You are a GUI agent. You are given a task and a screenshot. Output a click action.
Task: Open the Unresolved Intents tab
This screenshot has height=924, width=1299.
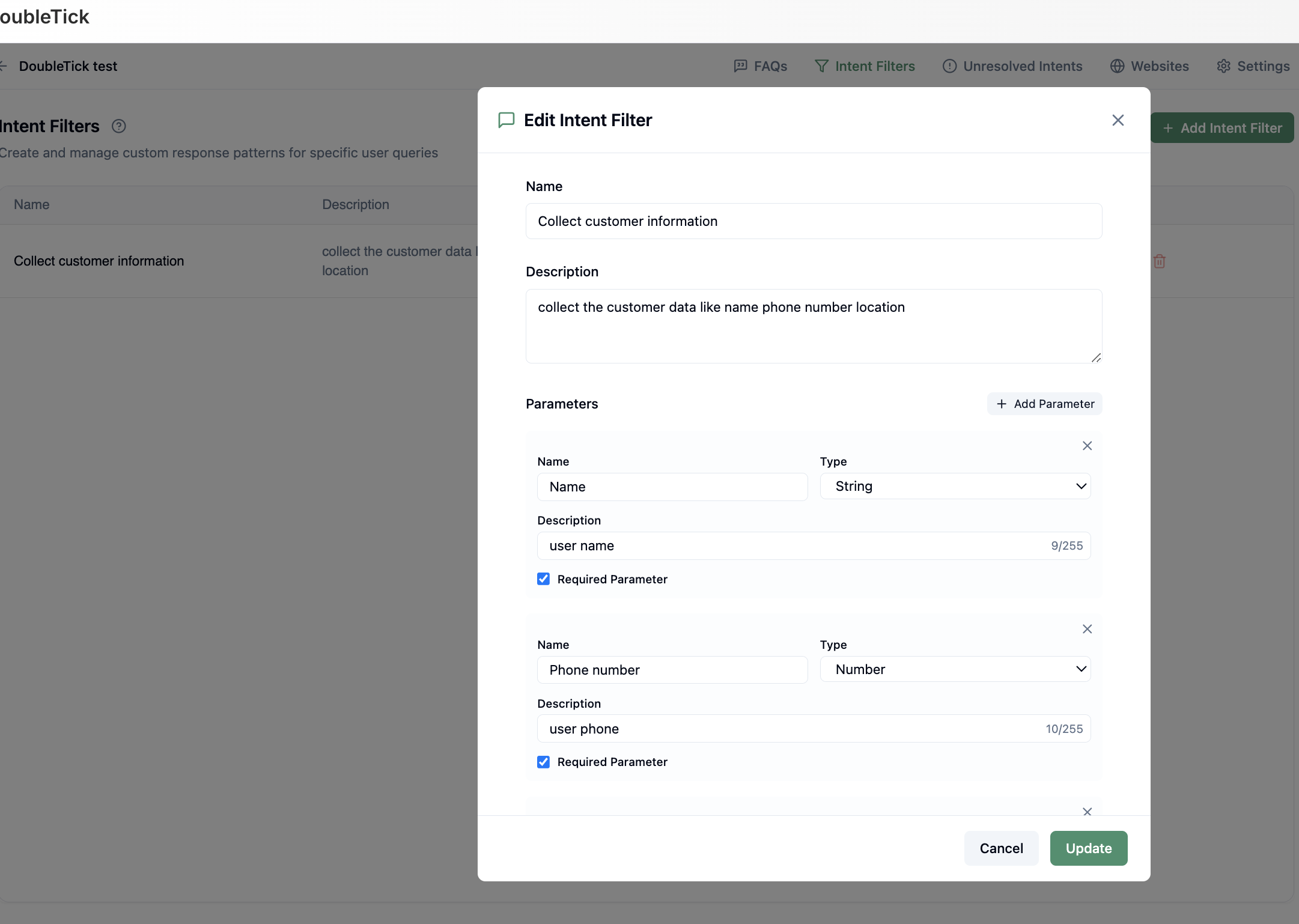(1012, 66)
